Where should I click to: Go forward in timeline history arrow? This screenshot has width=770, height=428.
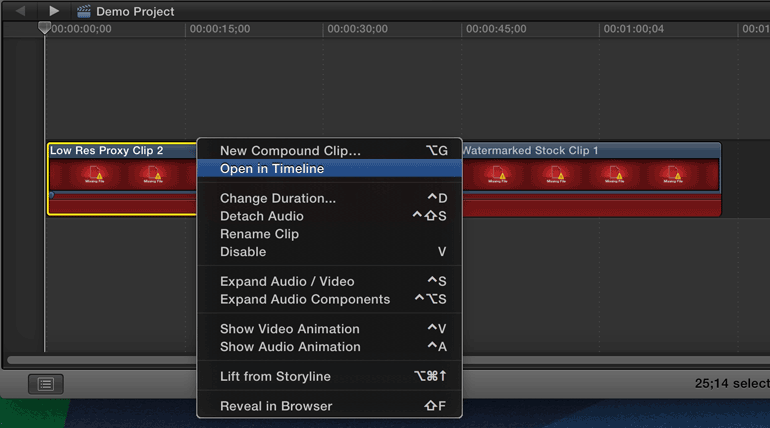pyautogui.click(x=54, y=10)
